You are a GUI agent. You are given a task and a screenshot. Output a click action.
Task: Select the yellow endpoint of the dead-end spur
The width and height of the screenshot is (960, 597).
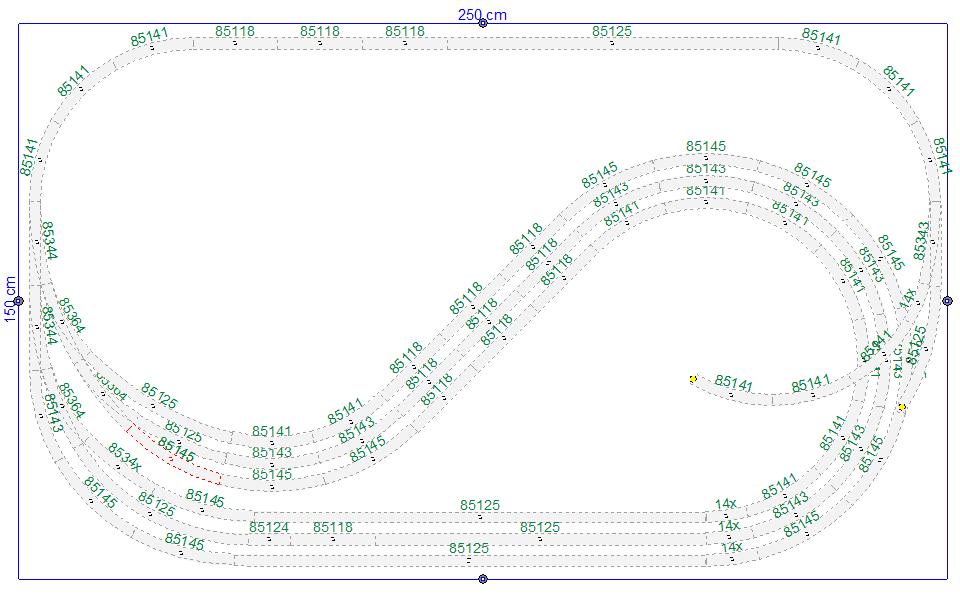693,379
